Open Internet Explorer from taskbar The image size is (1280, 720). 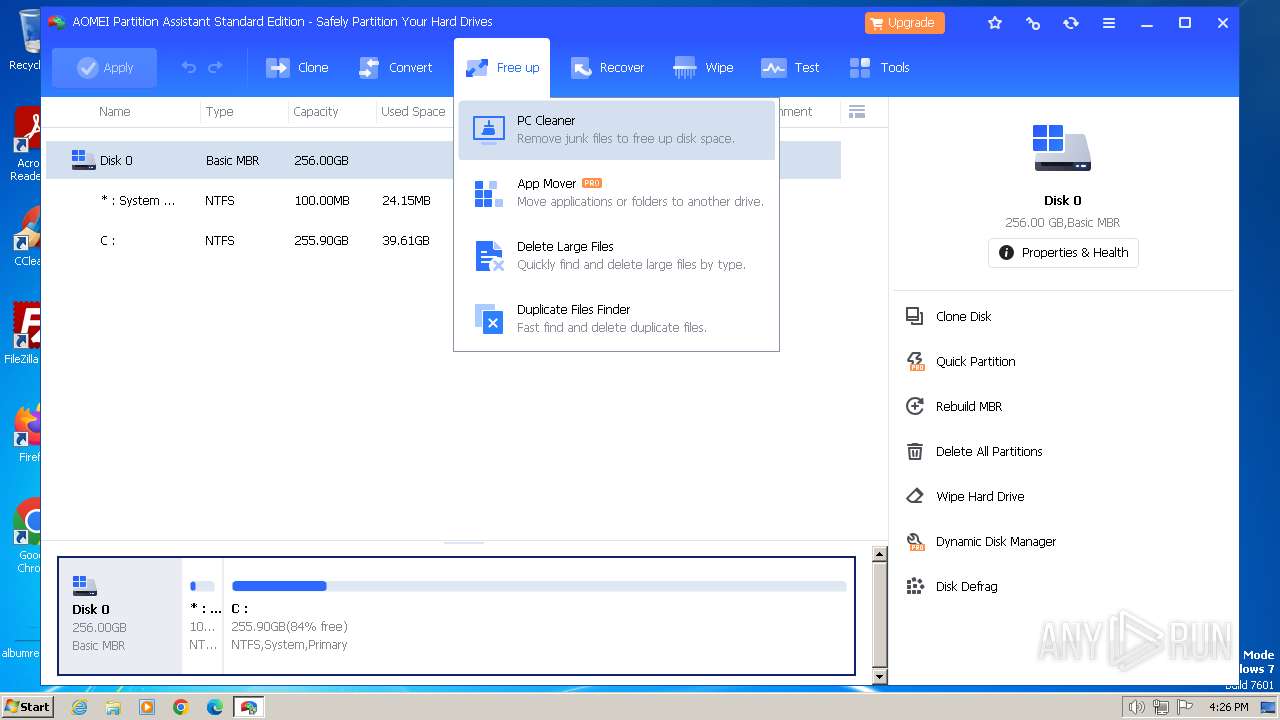coord(80,707)
